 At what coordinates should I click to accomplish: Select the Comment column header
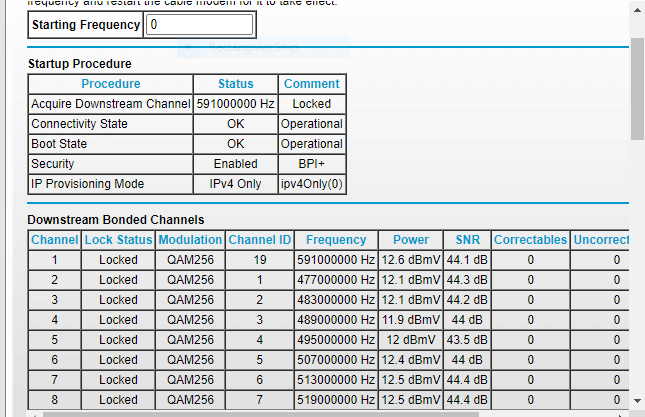(312, 84)
